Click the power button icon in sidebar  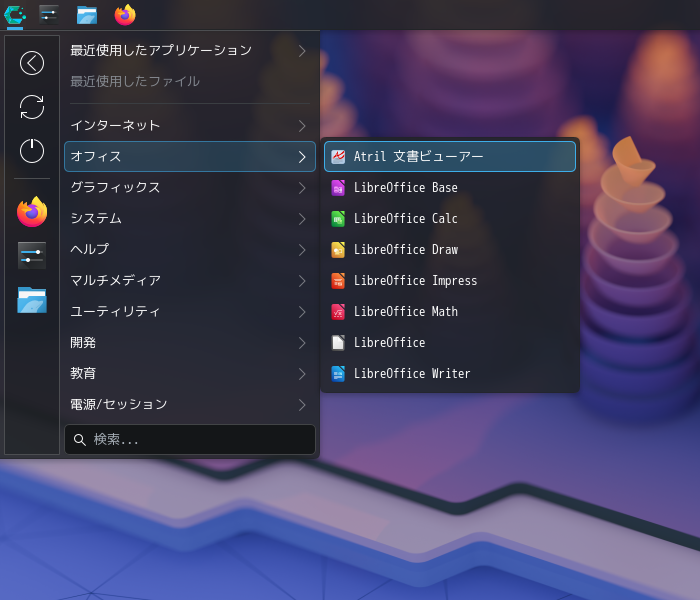32,151
